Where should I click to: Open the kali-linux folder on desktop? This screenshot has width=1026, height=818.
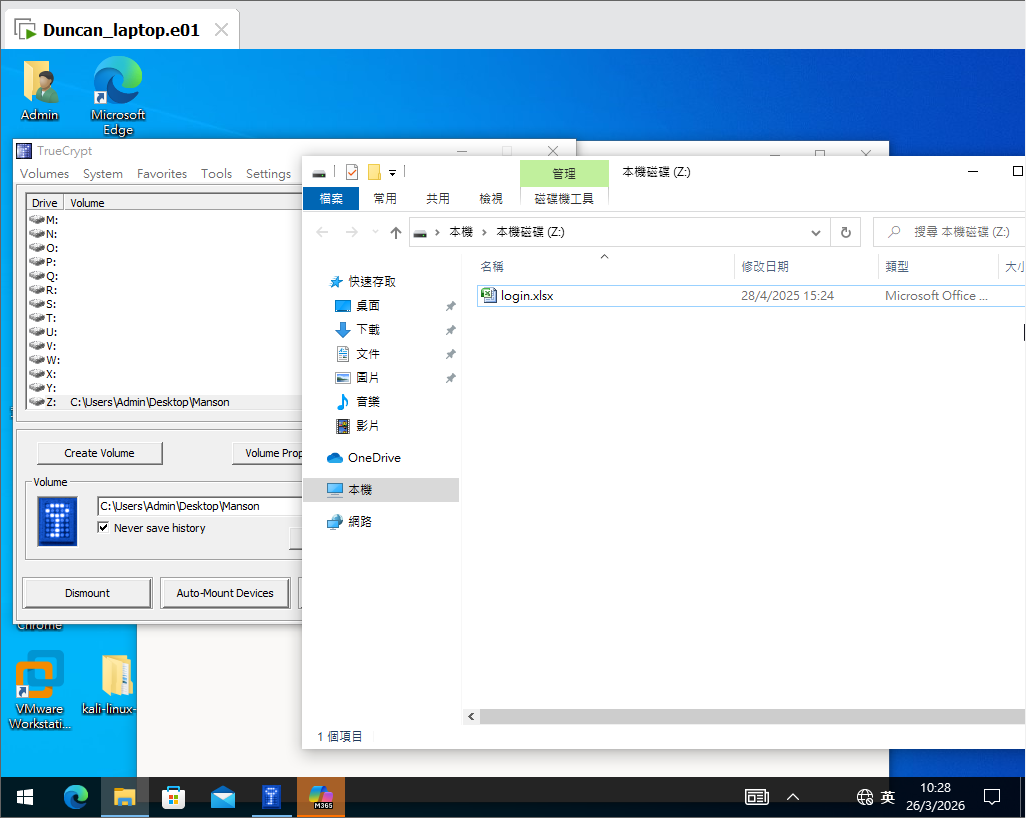[x=109, y=684]
